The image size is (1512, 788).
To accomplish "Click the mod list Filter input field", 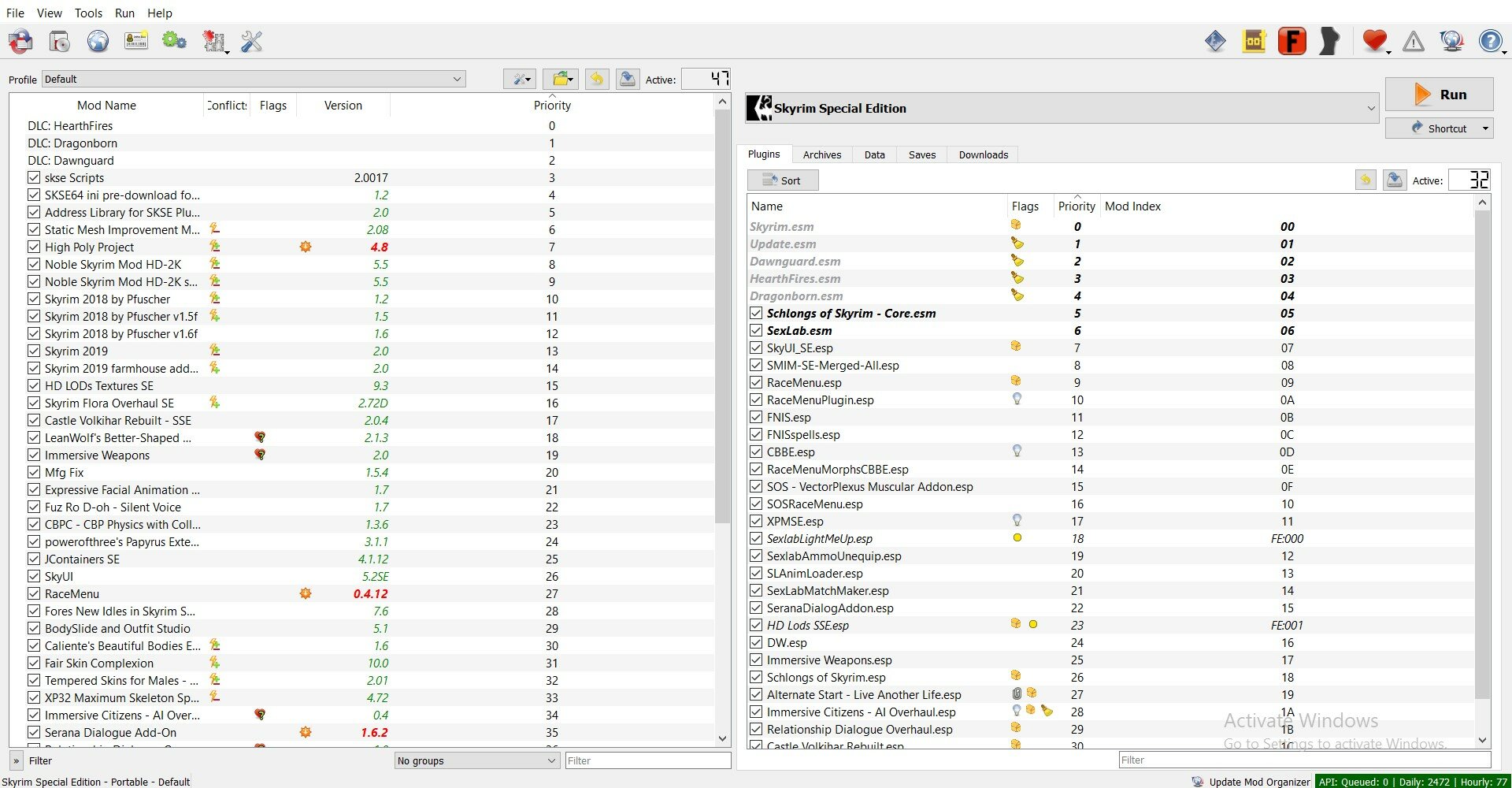I will click(648, 760).
